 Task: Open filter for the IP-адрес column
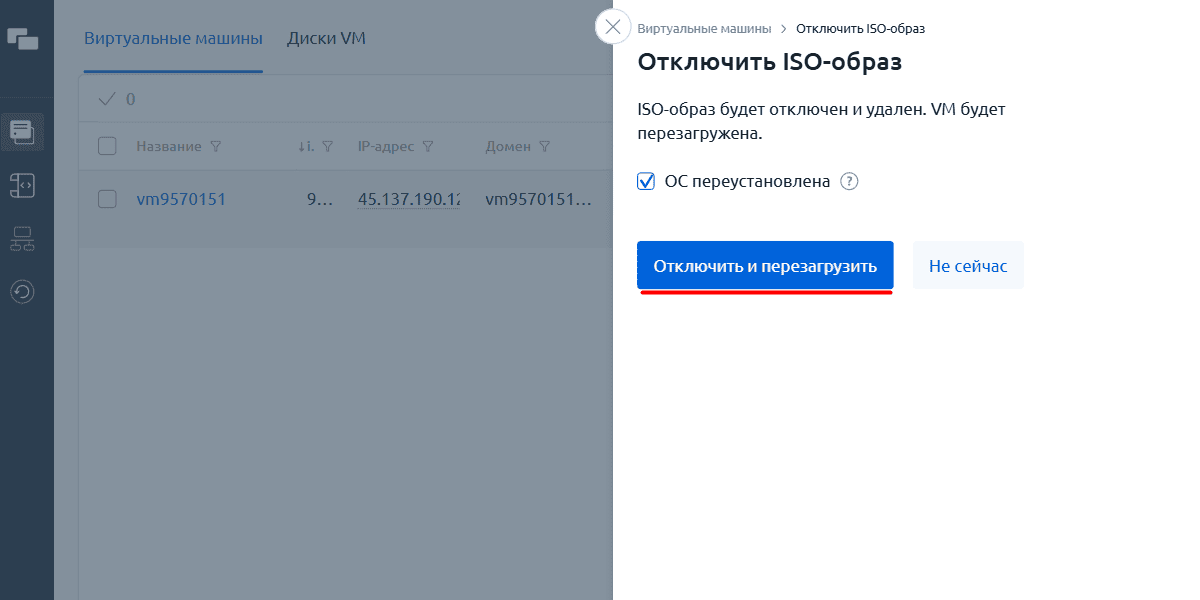tap(428, 147)
